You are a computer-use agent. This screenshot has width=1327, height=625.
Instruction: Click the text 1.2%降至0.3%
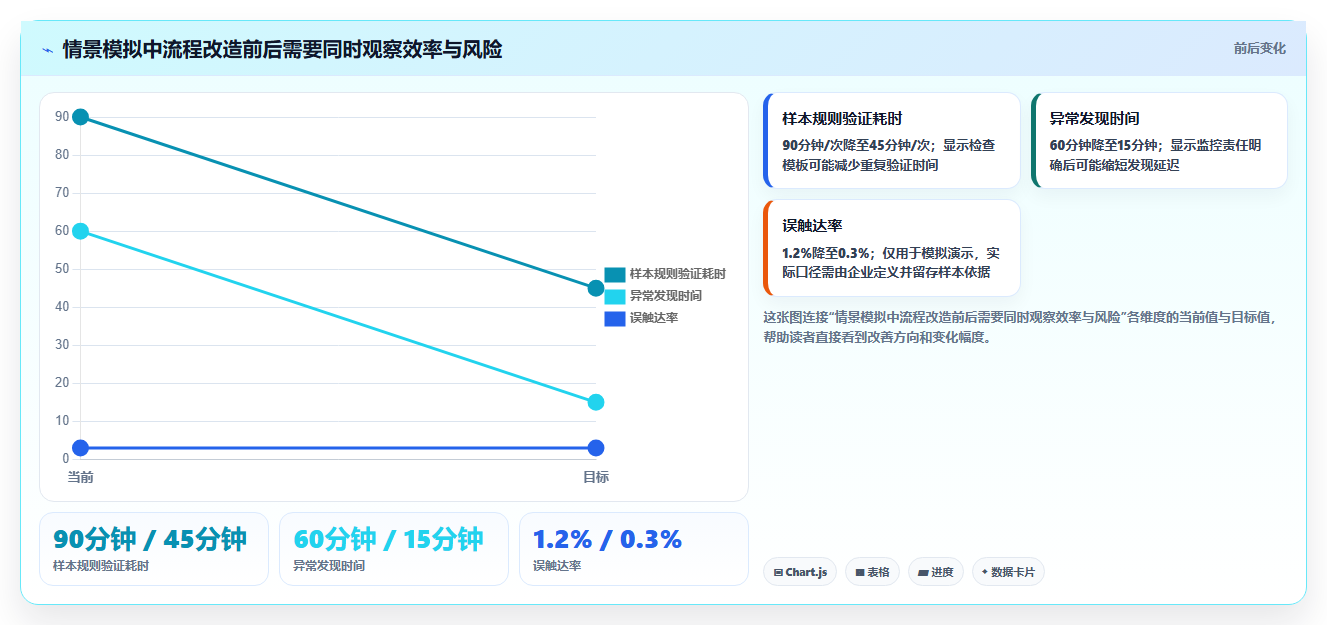pos(826,253)
